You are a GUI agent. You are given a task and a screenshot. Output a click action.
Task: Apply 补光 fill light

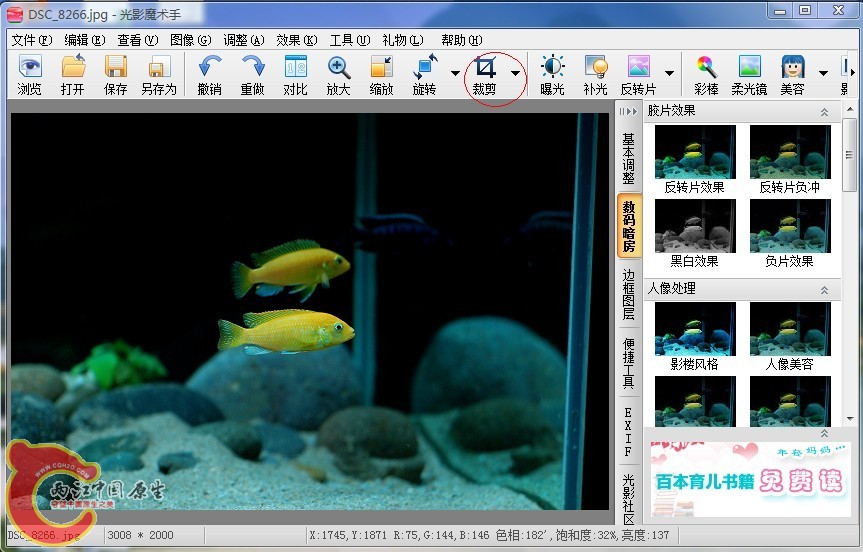tap(595, 75)
